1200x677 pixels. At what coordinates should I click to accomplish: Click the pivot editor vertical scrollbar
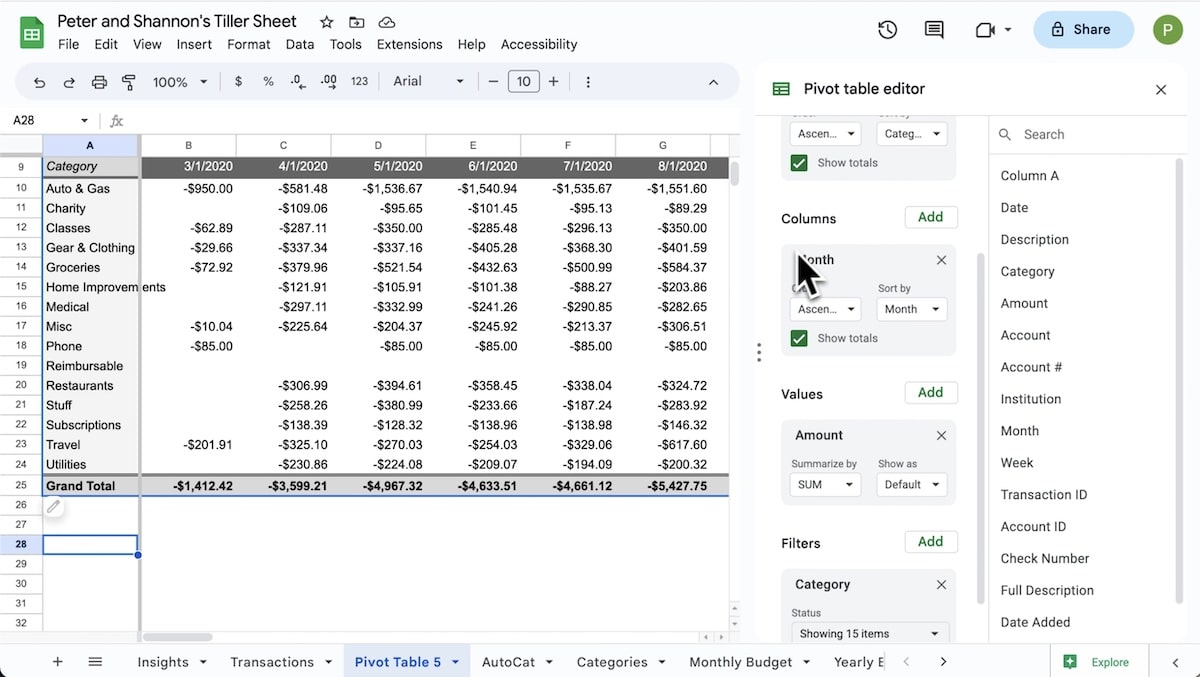coord(980,430)
